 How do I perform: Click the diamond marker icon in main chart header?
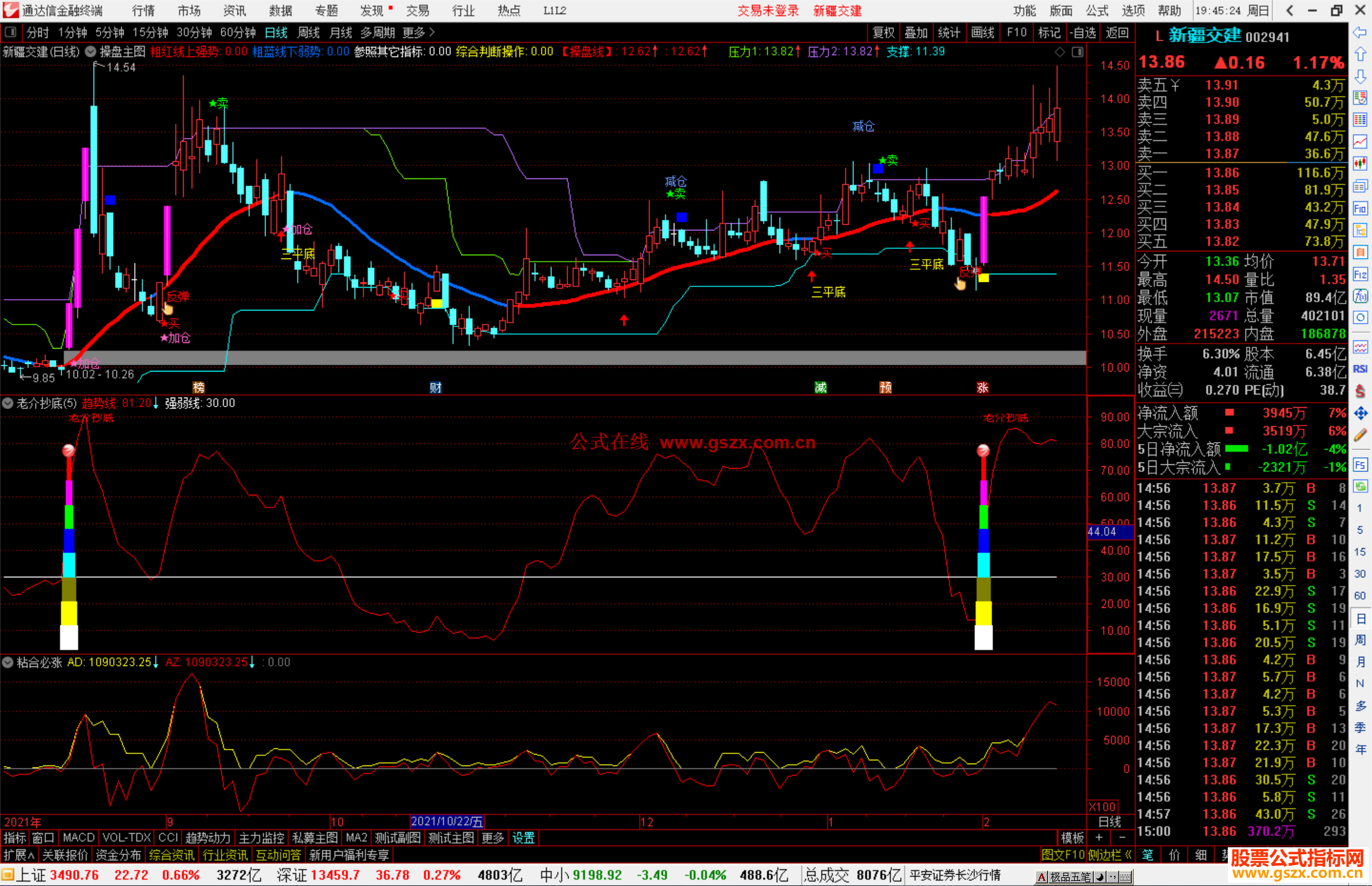tap(1059, 51)
